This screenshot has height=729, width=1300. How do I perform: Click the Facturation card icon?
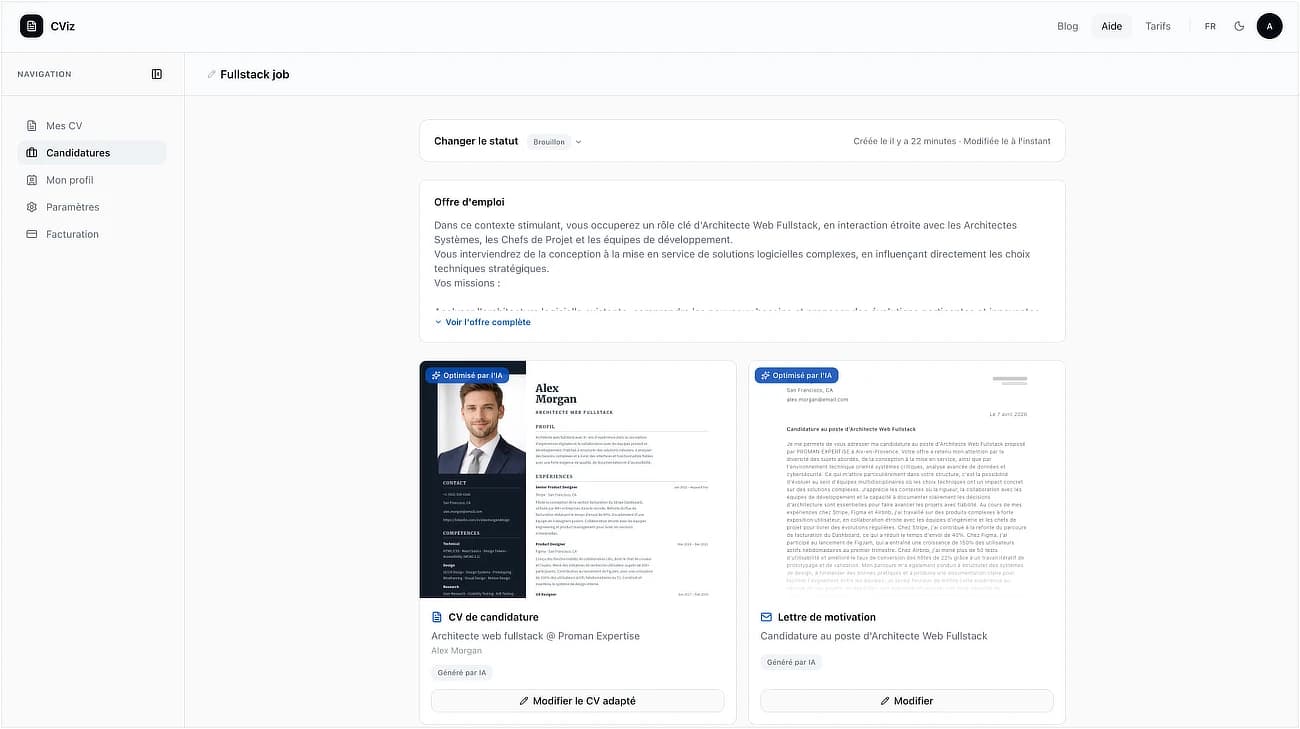pyautogui.click(x=32, y=234)
